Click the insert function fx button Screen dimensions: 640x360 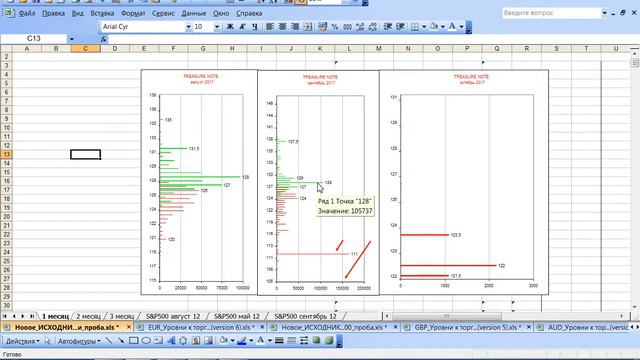104,39
